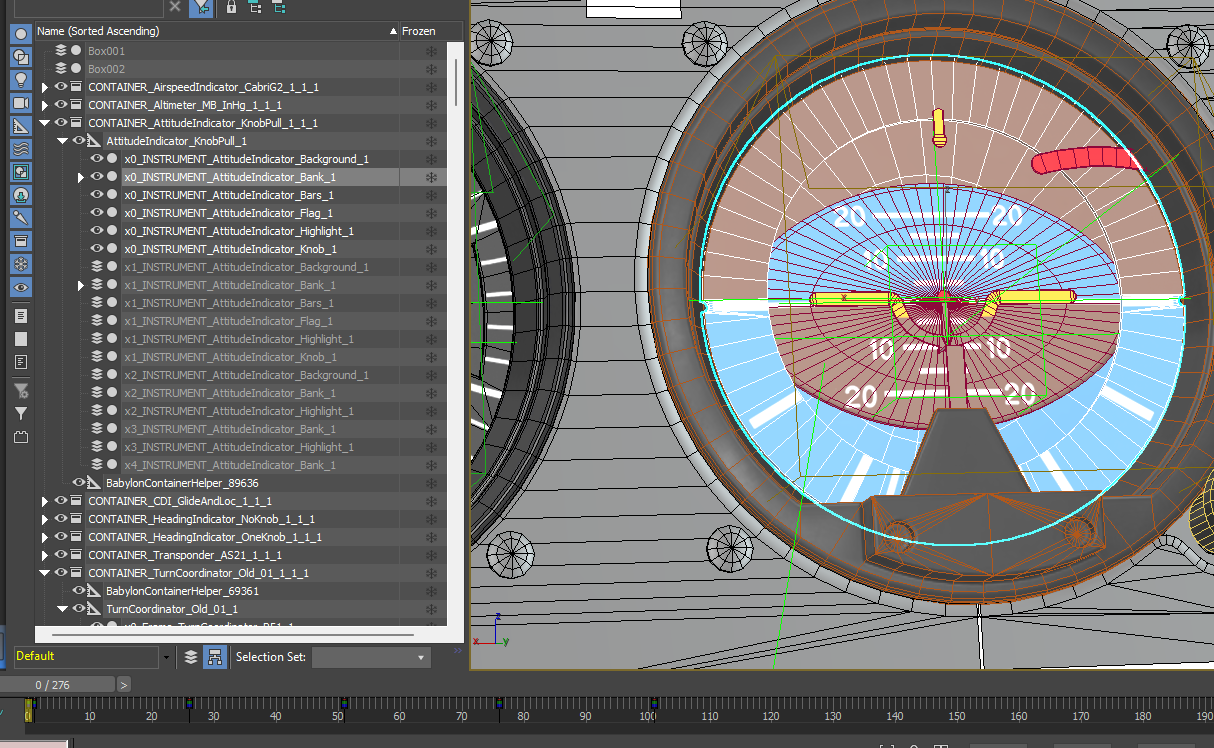Expand CONTAINER_AirspeedIndicator_CabriG2_1_1_1 tree node
This screenshot has width=1214, height=748.
pos(45,87)
